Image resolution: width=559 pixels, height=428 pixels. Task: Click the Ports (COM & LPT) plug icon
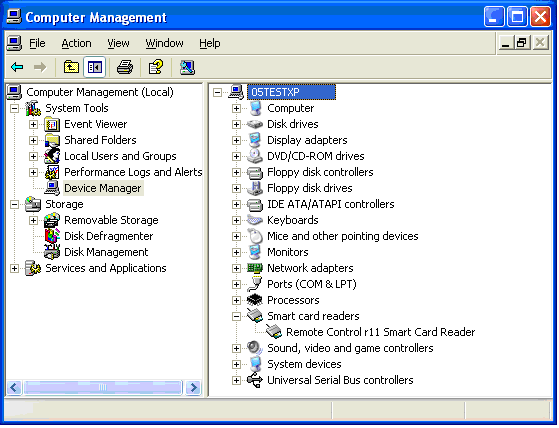click(255, 284)
